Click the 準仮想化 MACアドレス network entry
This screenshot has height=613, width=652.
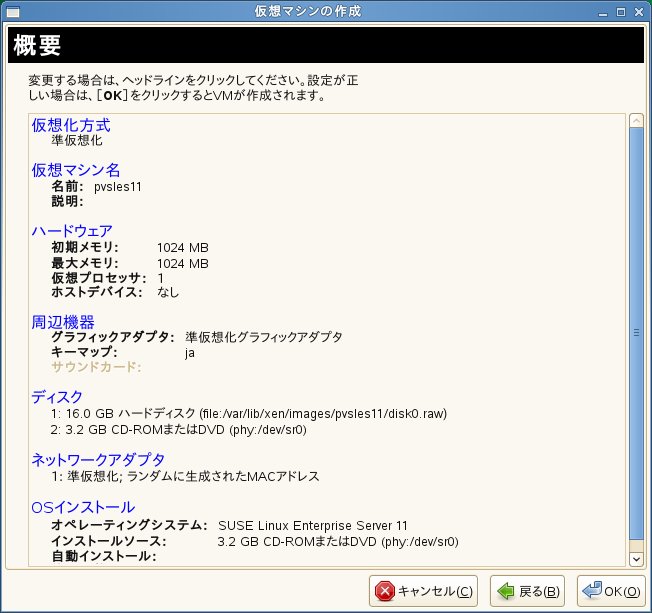(x=185, y=476)
